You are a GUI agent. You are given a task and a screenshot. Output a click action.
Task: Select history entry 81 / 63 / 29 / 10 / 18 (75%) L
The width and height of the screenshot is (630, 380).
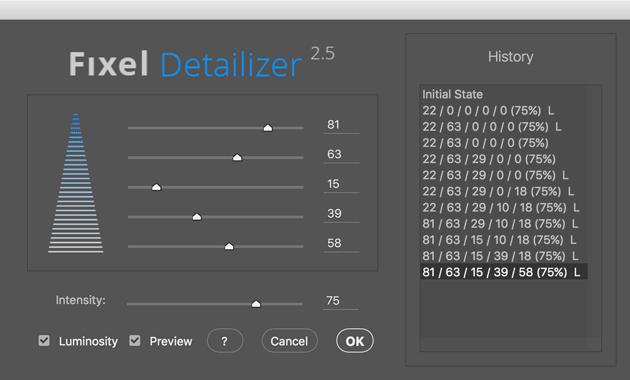click(x=504, y=223)
